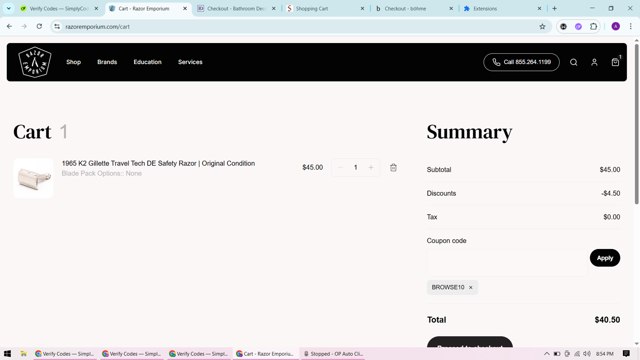Open the notification center icon
Screen dimensions: 640x360
click(626, 353)
